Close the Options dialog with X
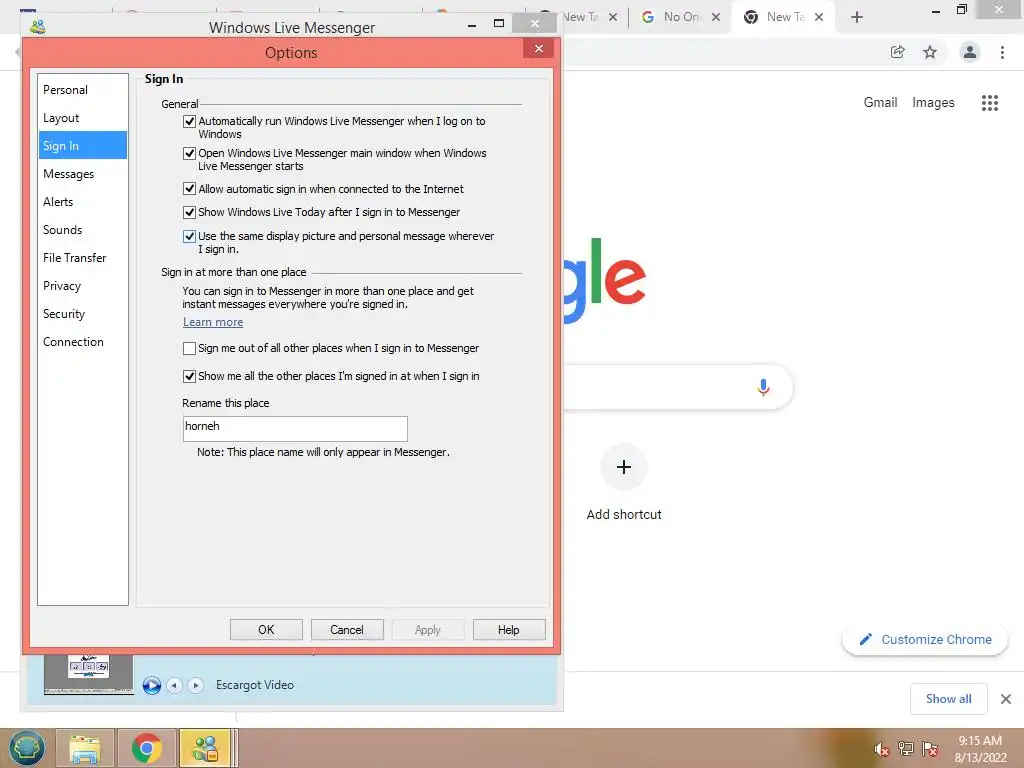Screen dimensions: 1024x768 click(538, 48)
